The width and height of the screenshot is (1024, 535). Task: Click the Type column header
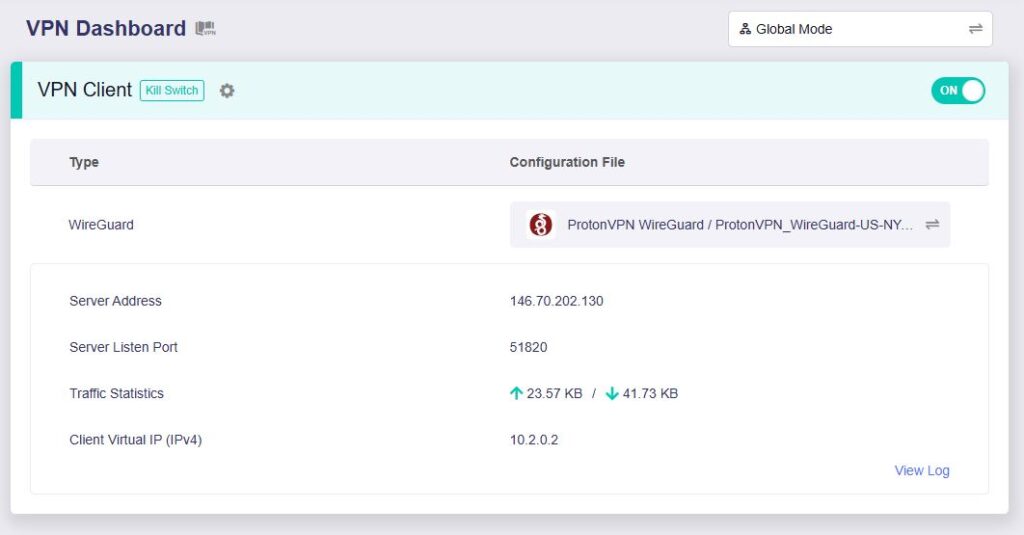pos(84,162)
